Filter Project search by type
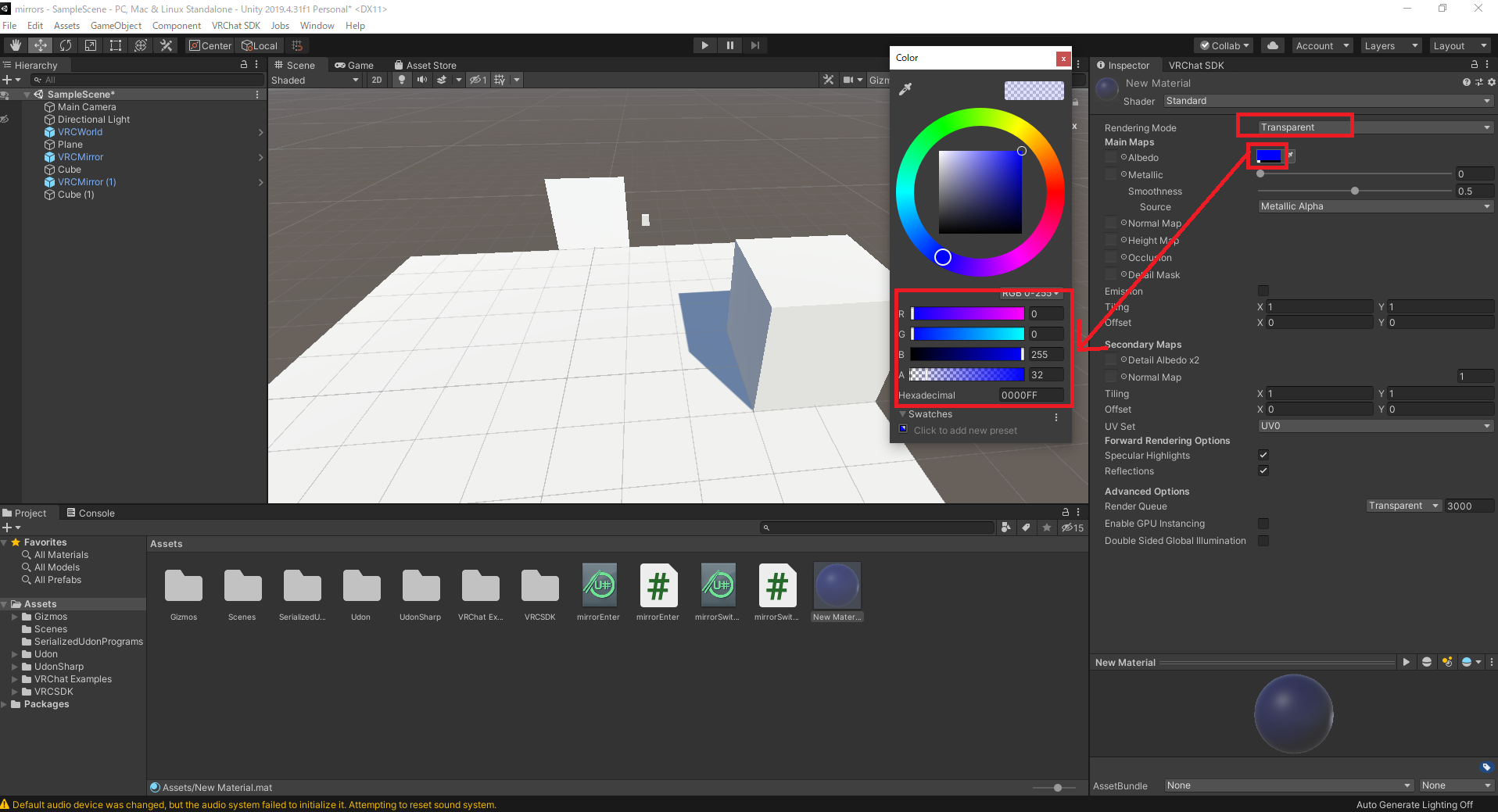 click(x=1006, y=528)
